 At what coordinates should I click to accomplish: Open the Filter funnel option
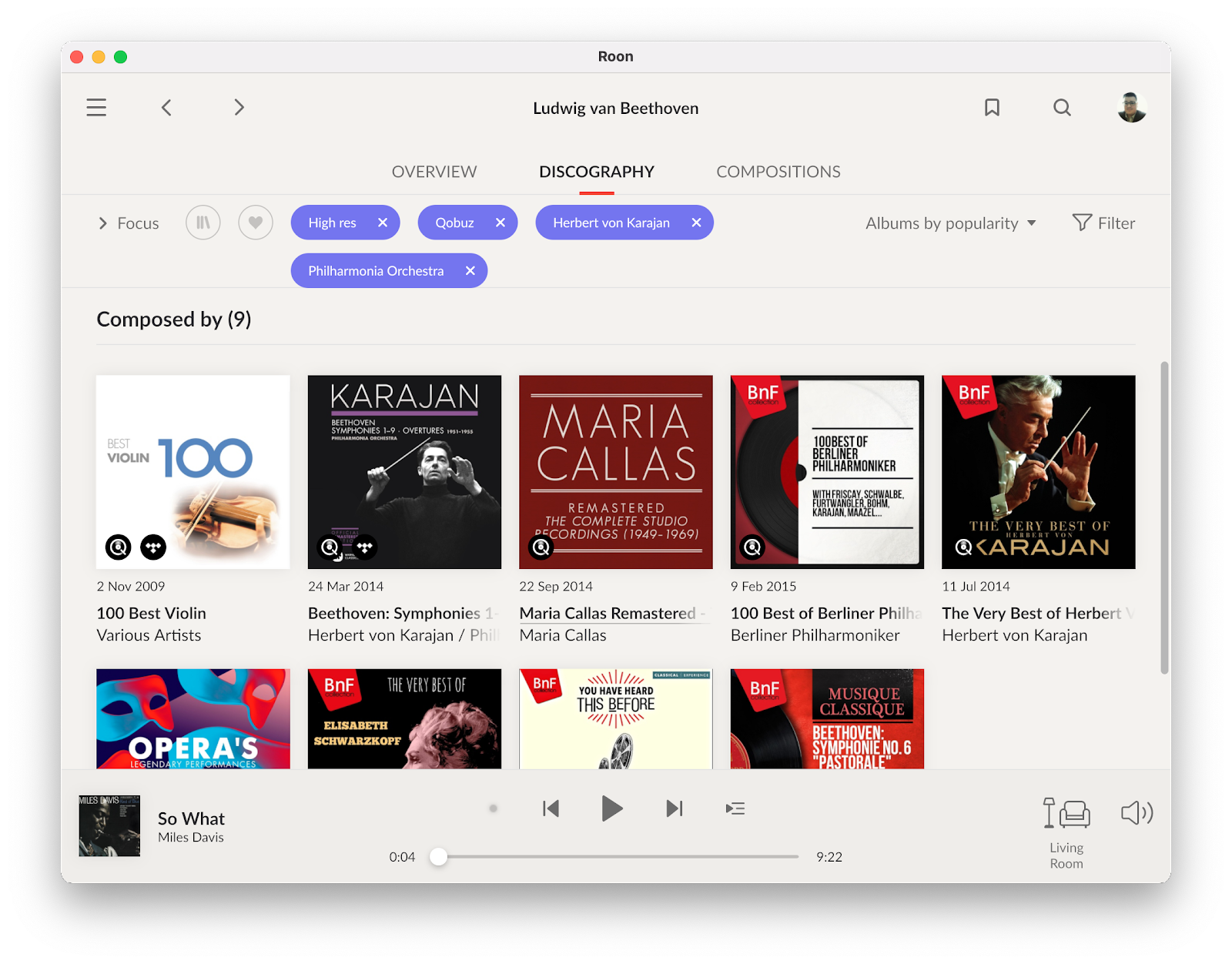coord(1104,223)
